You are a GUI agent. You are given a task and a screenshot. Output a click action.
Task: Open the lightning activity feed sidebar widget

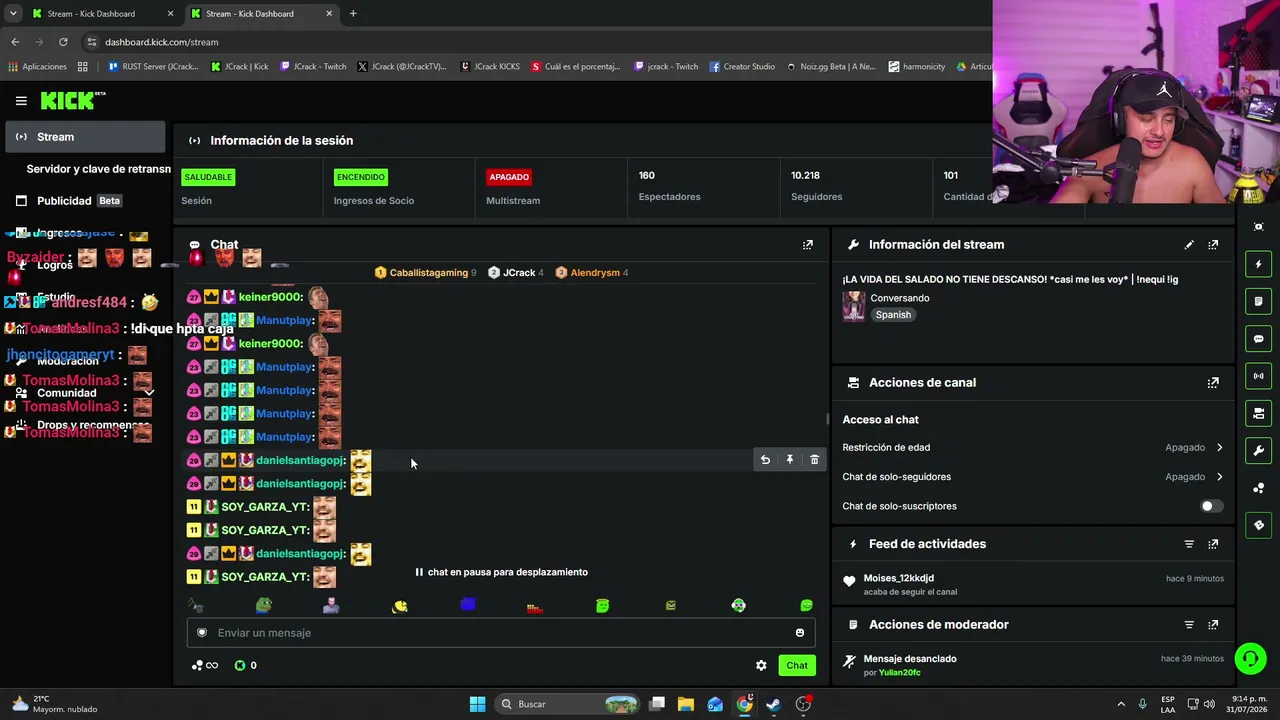pos(1259,264)
